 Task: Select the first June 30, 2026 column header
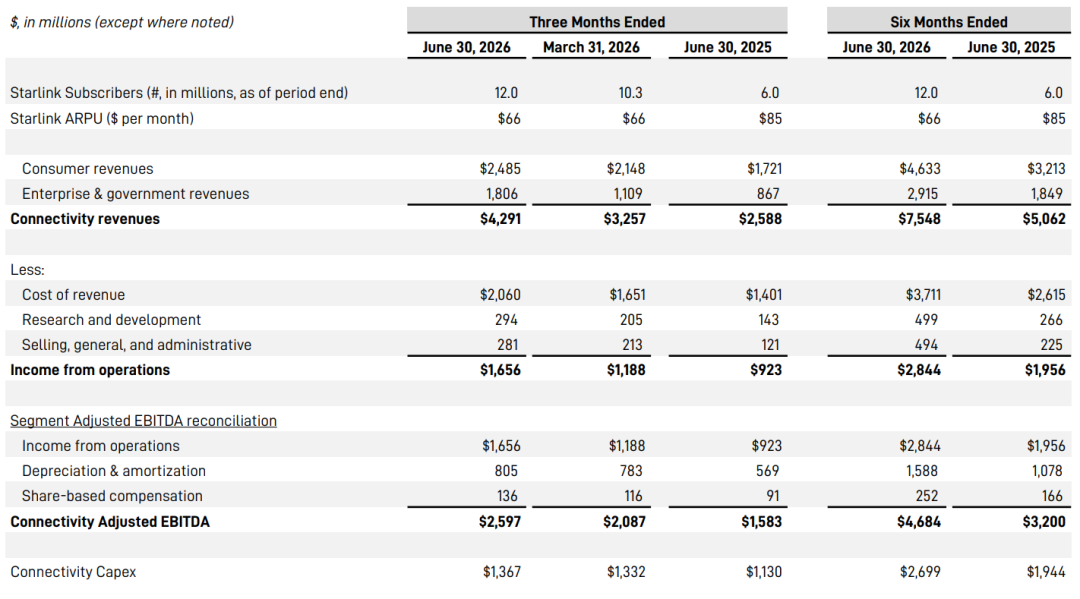click(466, 48)
